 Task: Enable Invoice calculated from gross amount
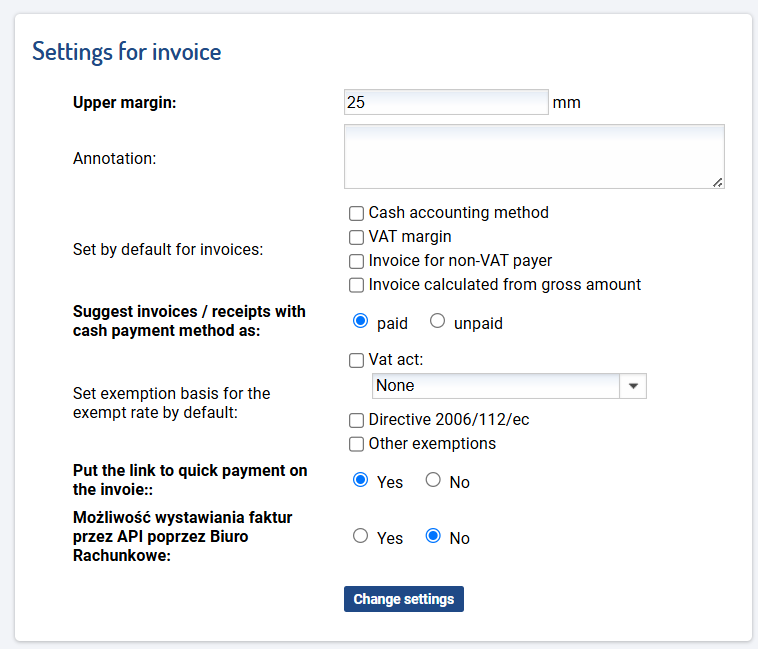click(x=356, y=285)
